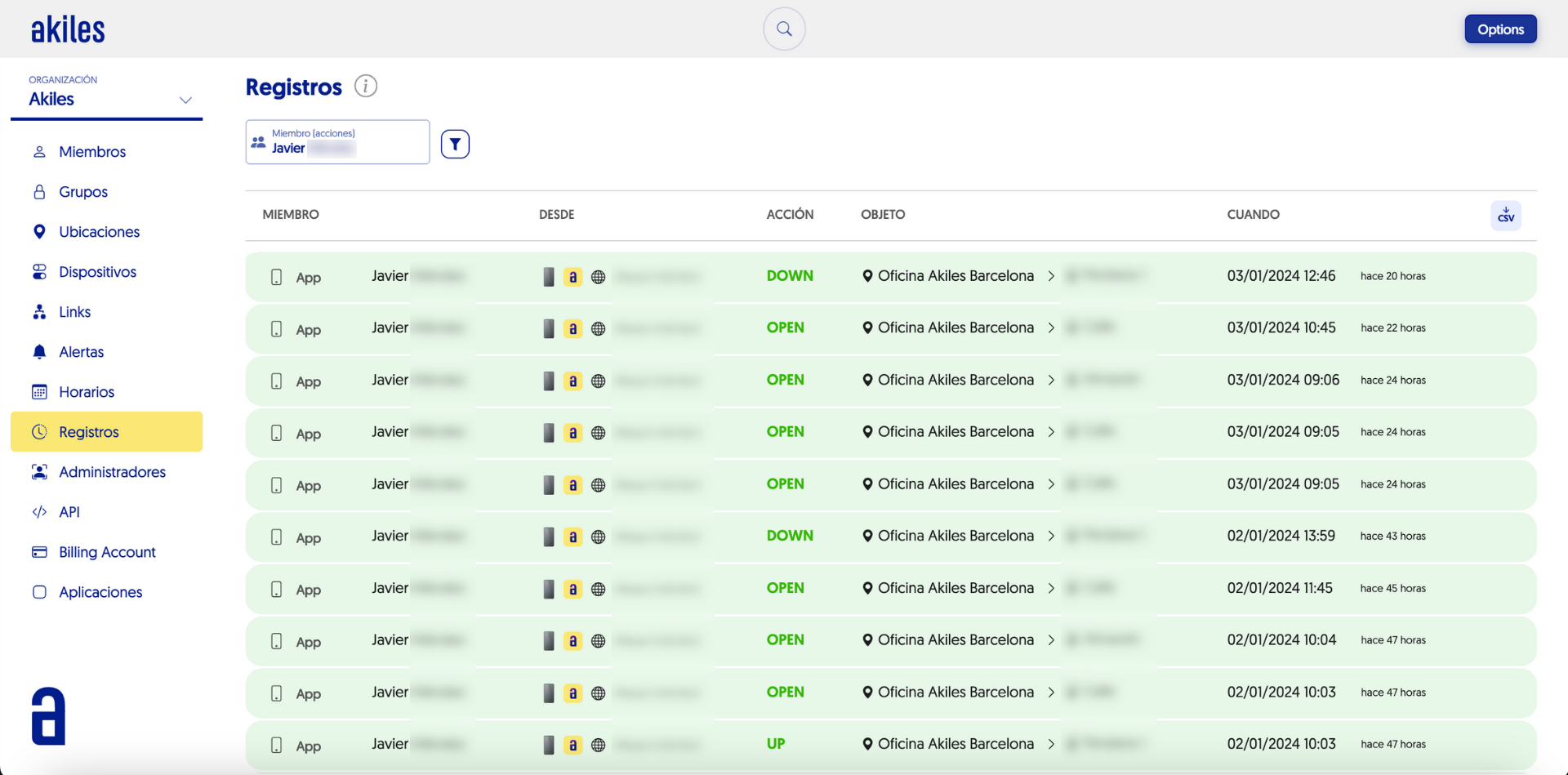Click the Miembro (acciones) filter field
The image size is (1568, 775).
coord(337,142)
